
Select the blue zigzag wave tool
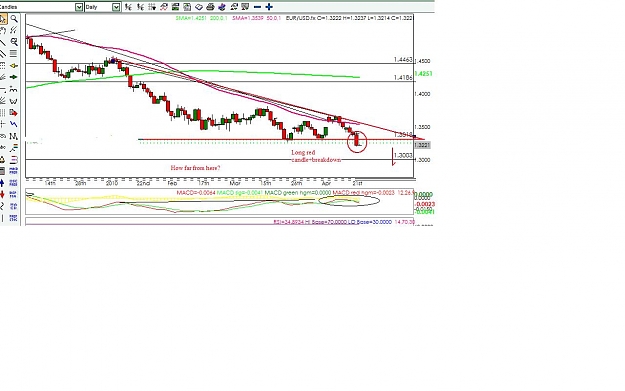(x=14, y=124)
